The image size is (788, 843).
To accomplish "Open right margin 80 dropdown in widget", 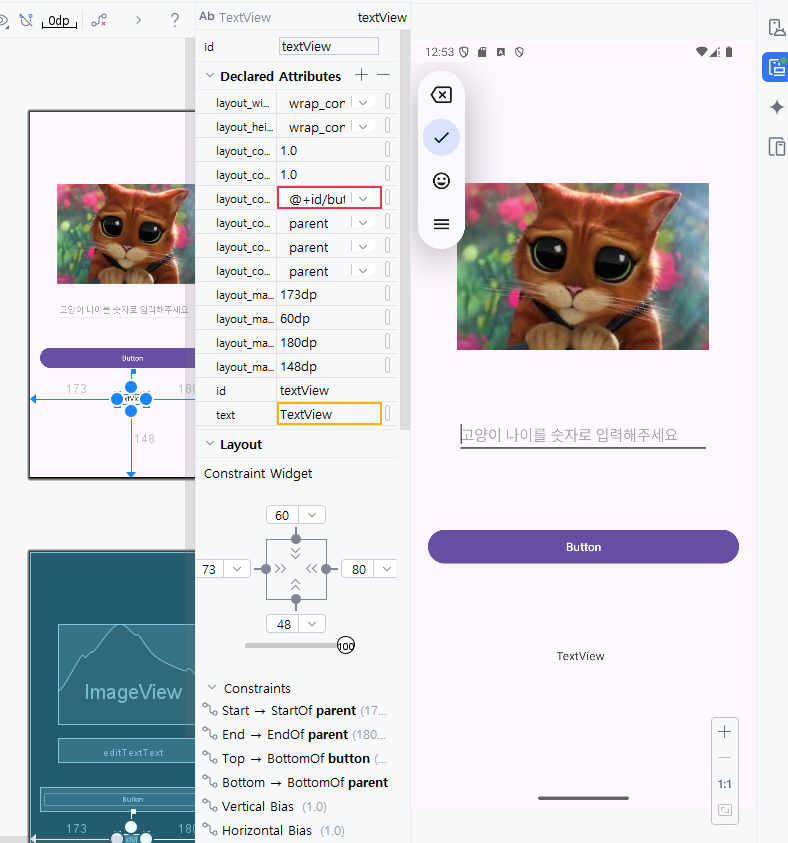I will [x=386, y=569].
